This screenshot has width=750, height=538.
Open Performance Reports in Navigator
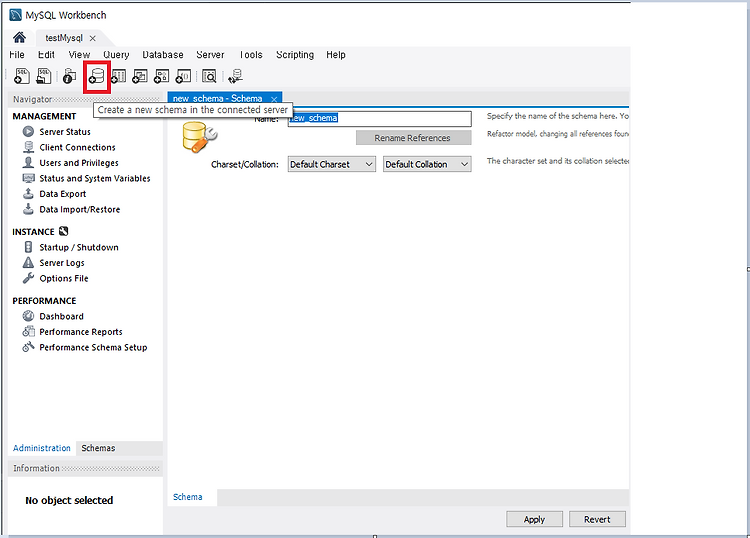pyautogui.click(x=81, y=331)
